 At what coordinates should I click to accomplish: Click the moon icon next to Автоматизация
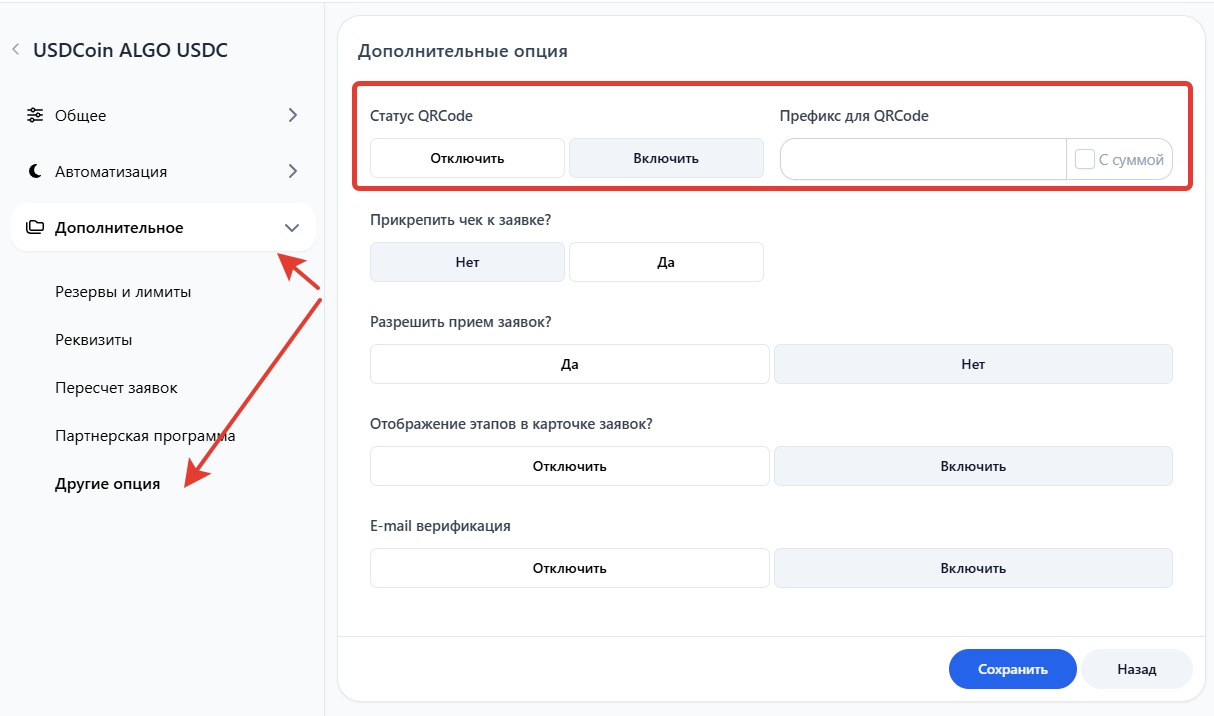point(35,171)
